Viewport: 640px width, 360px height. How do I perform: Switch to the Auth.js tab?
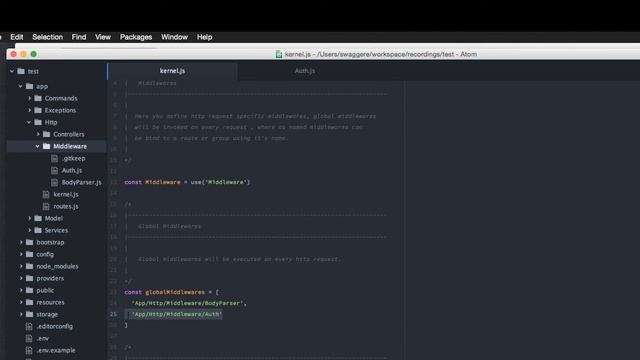click(304, 71)
